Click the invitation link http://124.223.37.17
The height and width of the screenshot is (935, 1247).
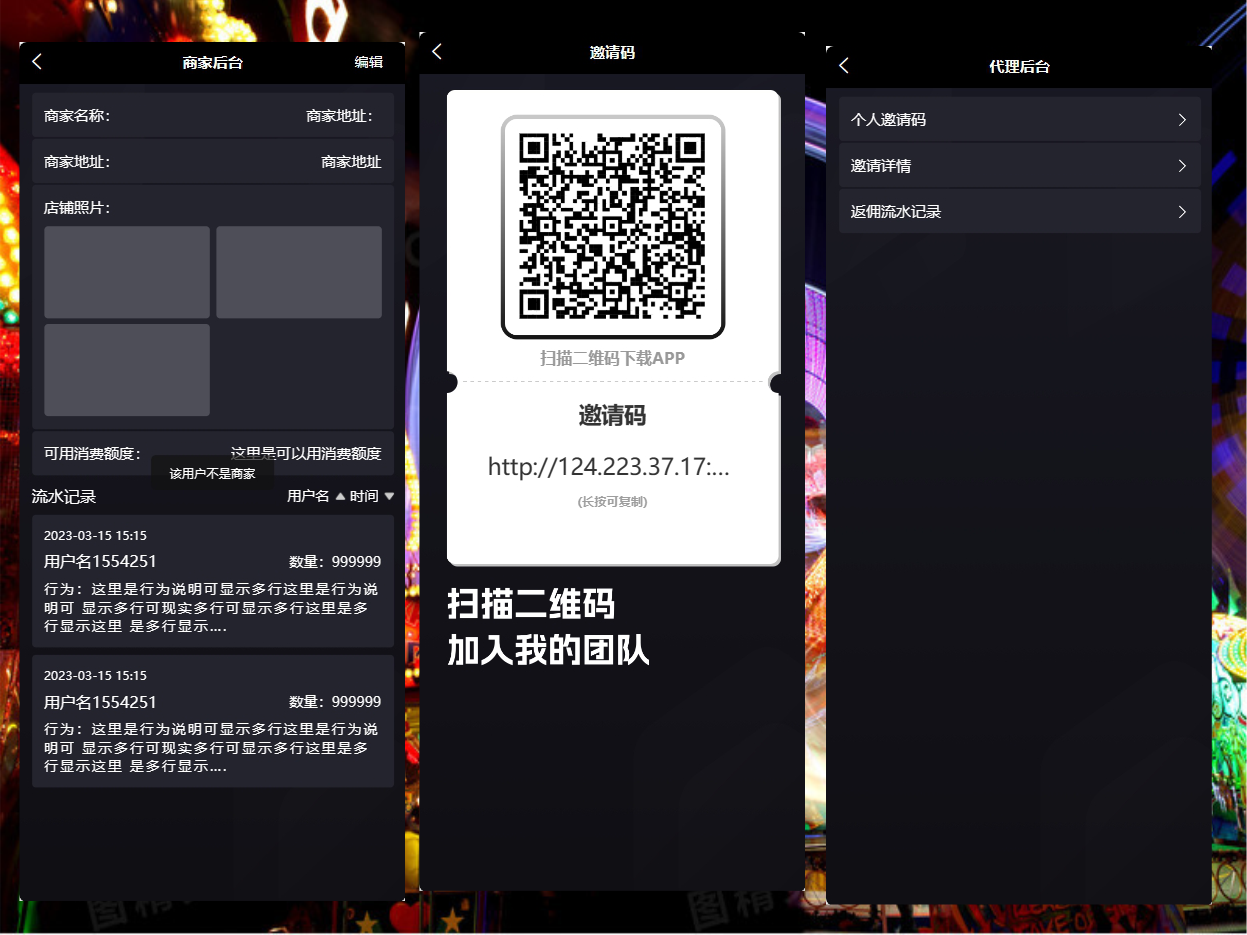(x=608, y=467)
